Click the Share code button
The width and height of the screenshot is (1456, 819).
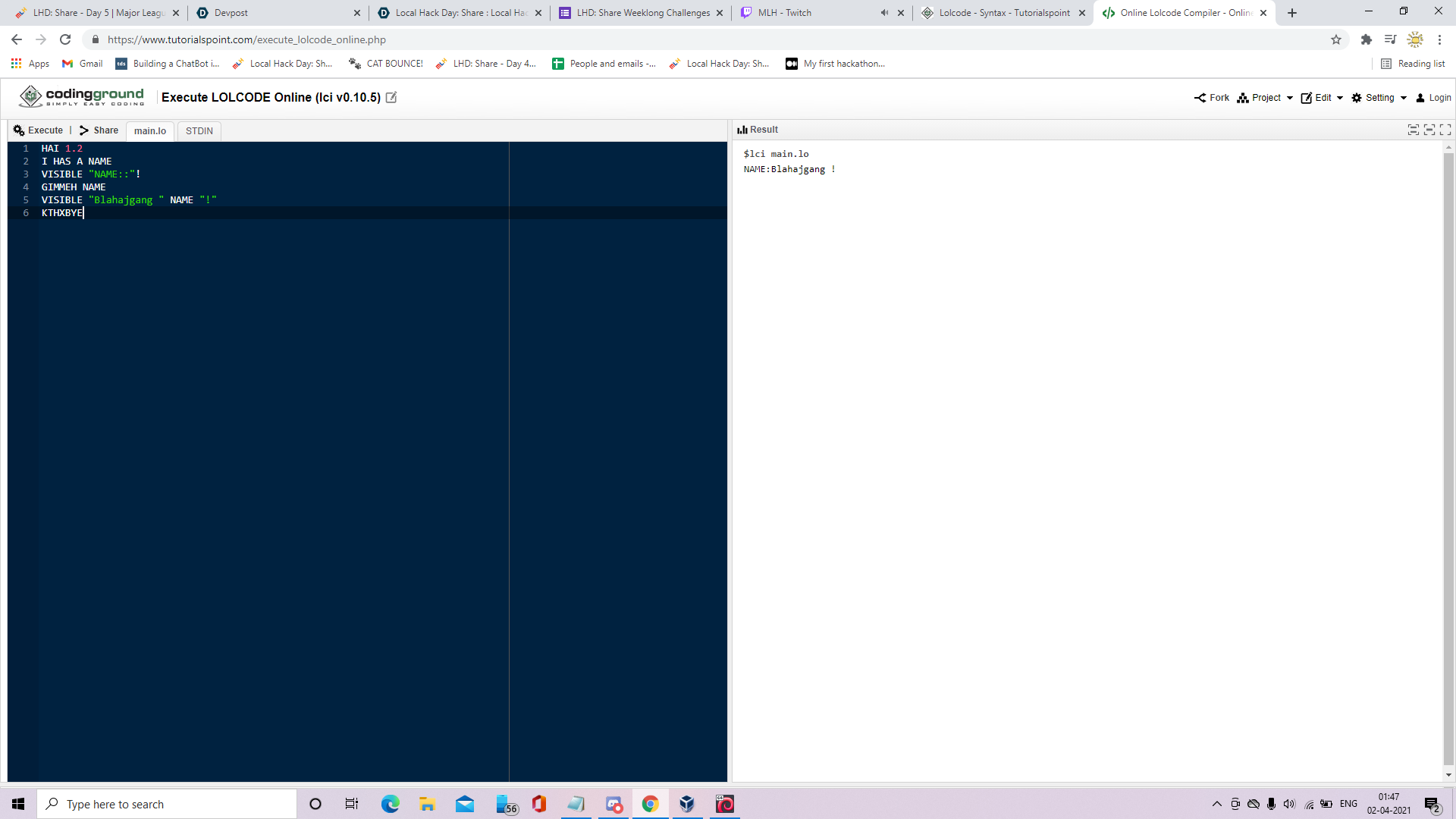tap(99, 130)
